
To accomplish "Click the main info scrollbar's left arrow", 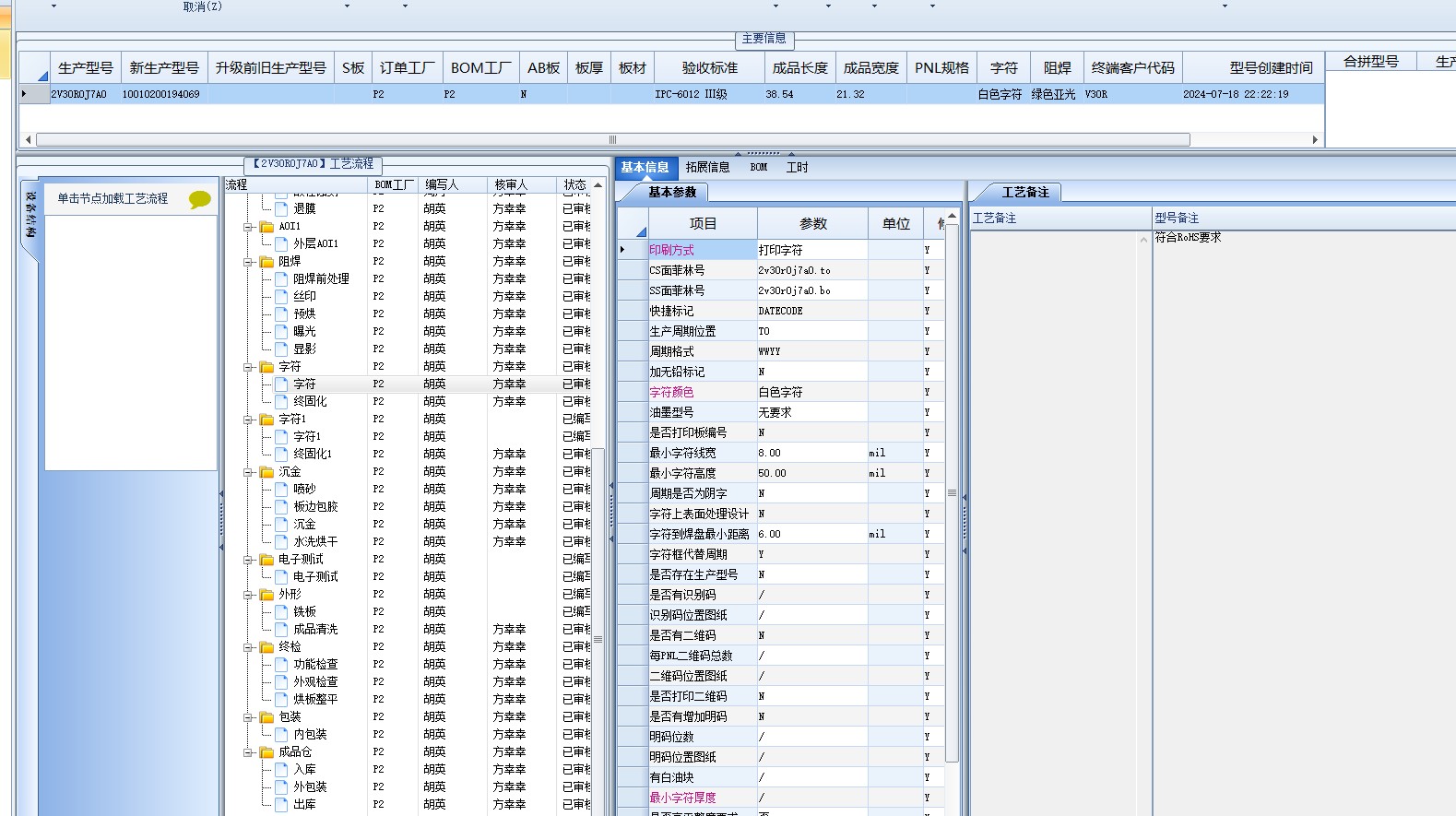I will [x=29, y=140].
